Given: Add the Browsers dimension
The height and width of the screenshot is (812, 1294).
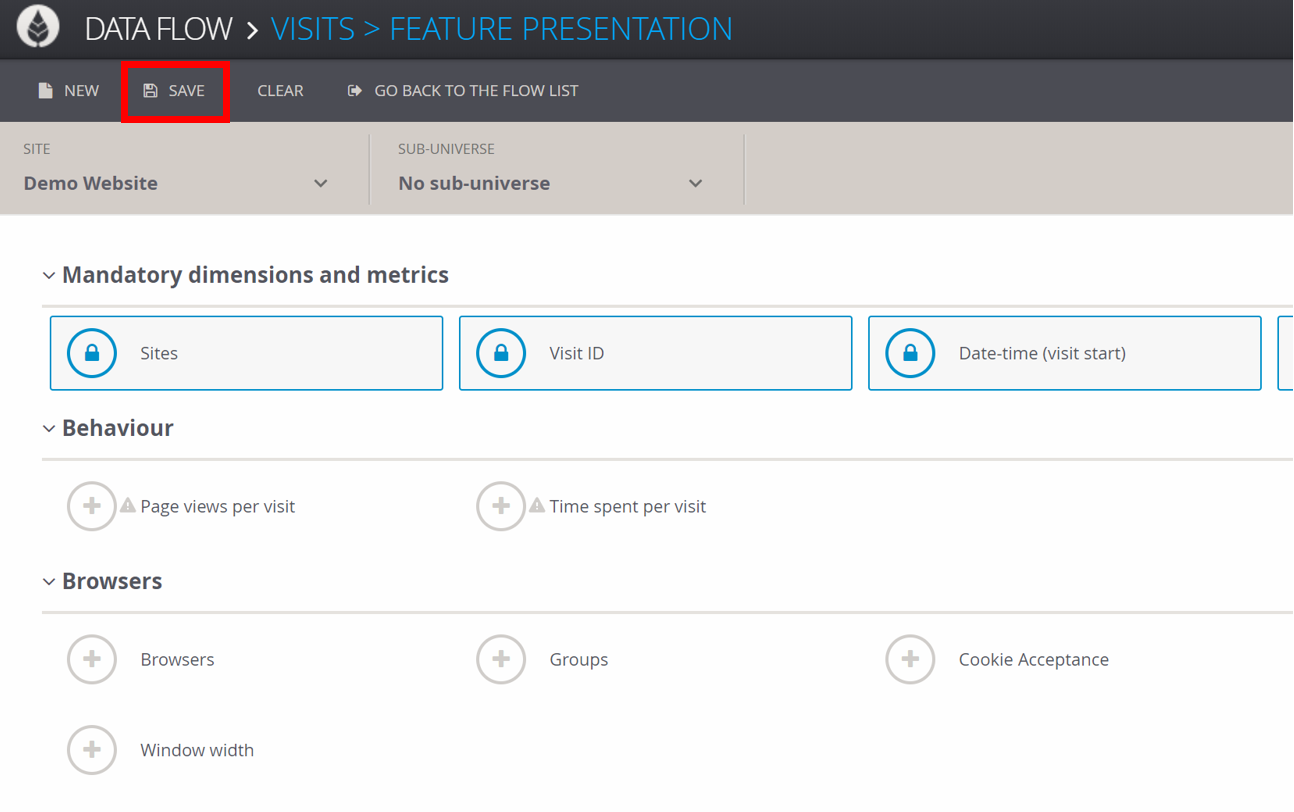Looking at the screenshot, I should point(92,659).
